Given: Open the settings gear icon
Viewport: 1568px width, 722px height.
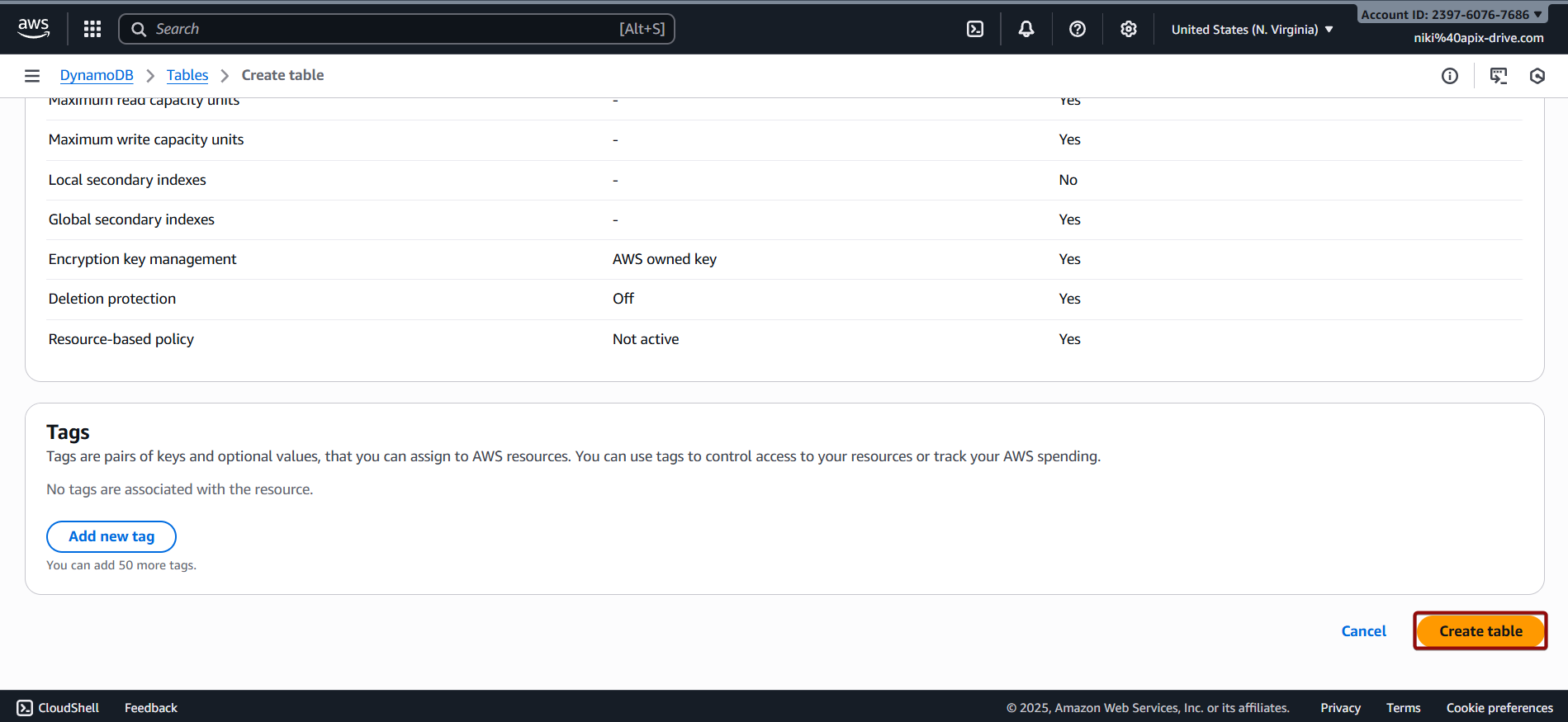Looking at the screenshot, I should click(x=1129, y=29).
